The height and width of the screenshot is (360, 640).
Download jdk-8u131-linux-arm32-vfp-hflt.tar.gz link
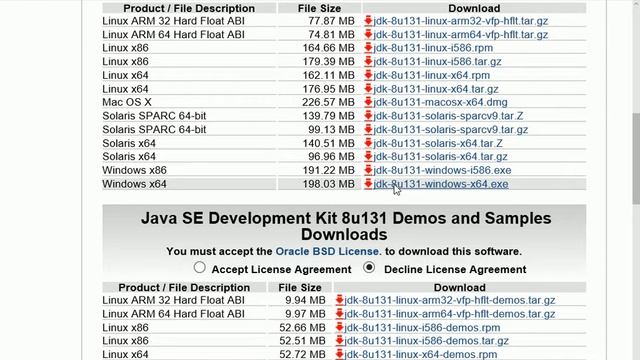point(460,21)
